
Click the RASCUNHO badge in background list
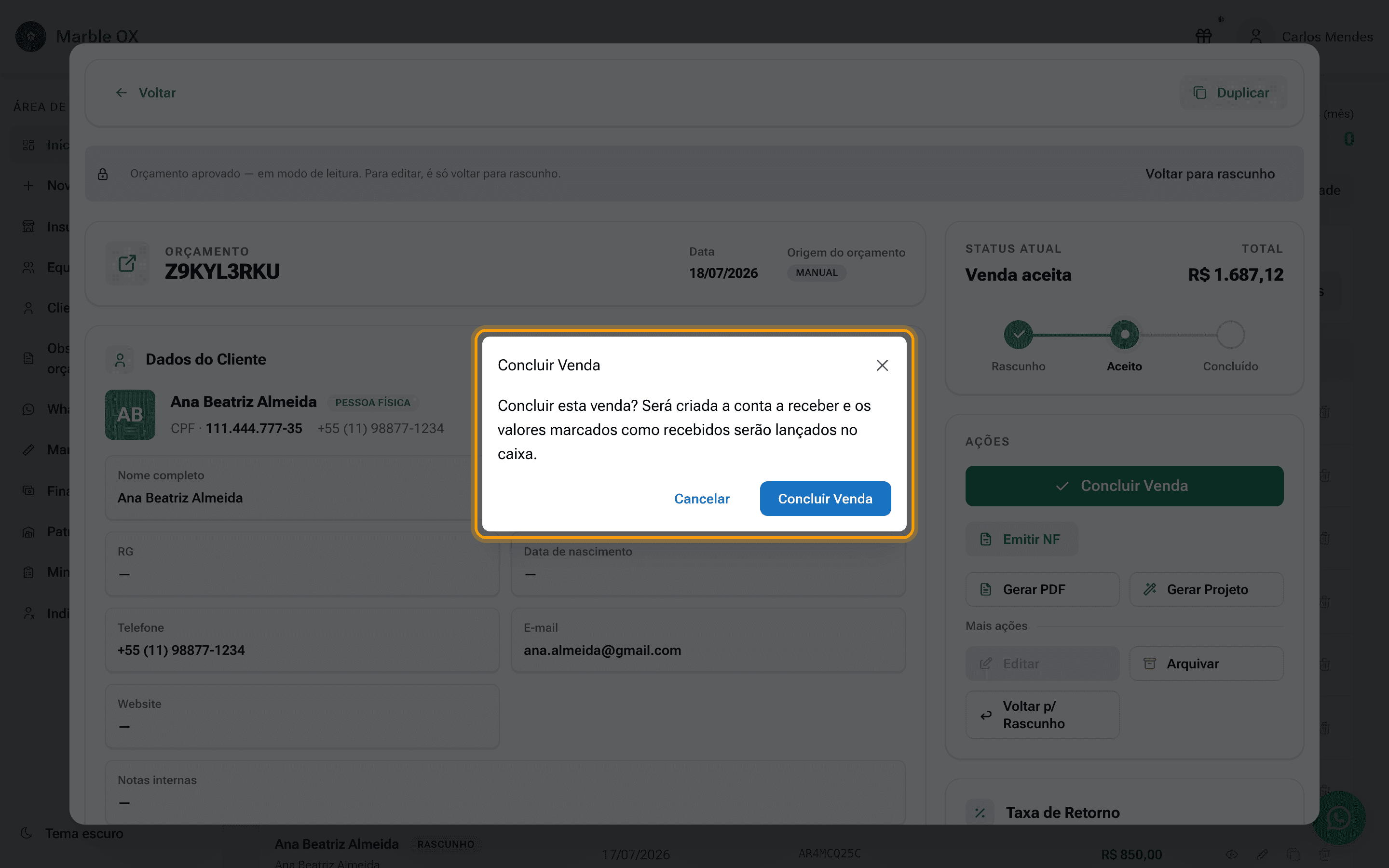446,844
